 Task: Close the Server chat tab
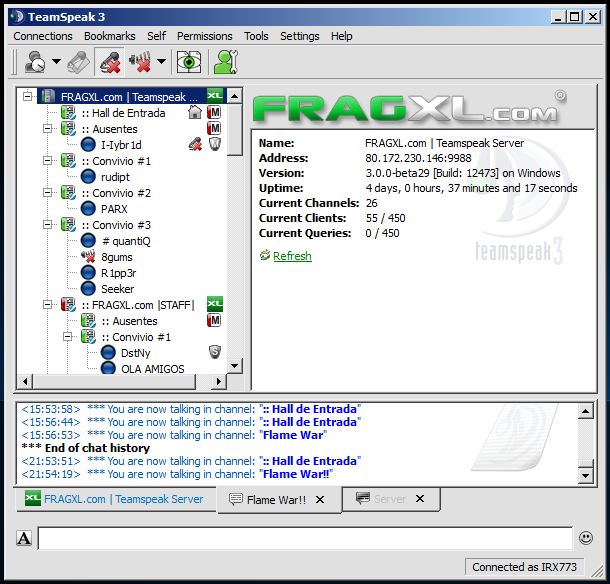[420, 499]
